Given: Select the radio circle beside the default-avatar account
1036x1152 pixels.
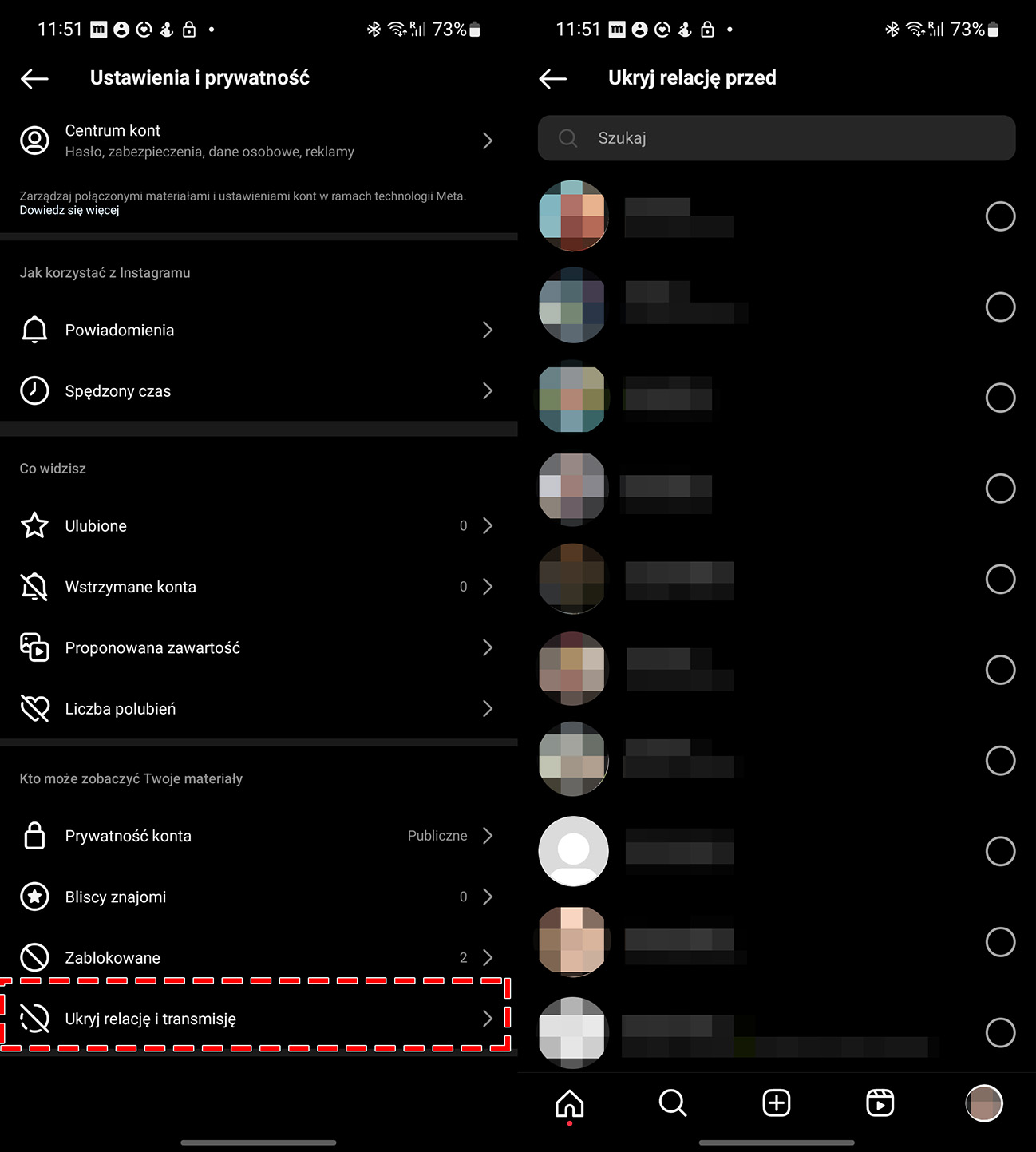Looking at the screenshot, I should tap(1000, 851).
